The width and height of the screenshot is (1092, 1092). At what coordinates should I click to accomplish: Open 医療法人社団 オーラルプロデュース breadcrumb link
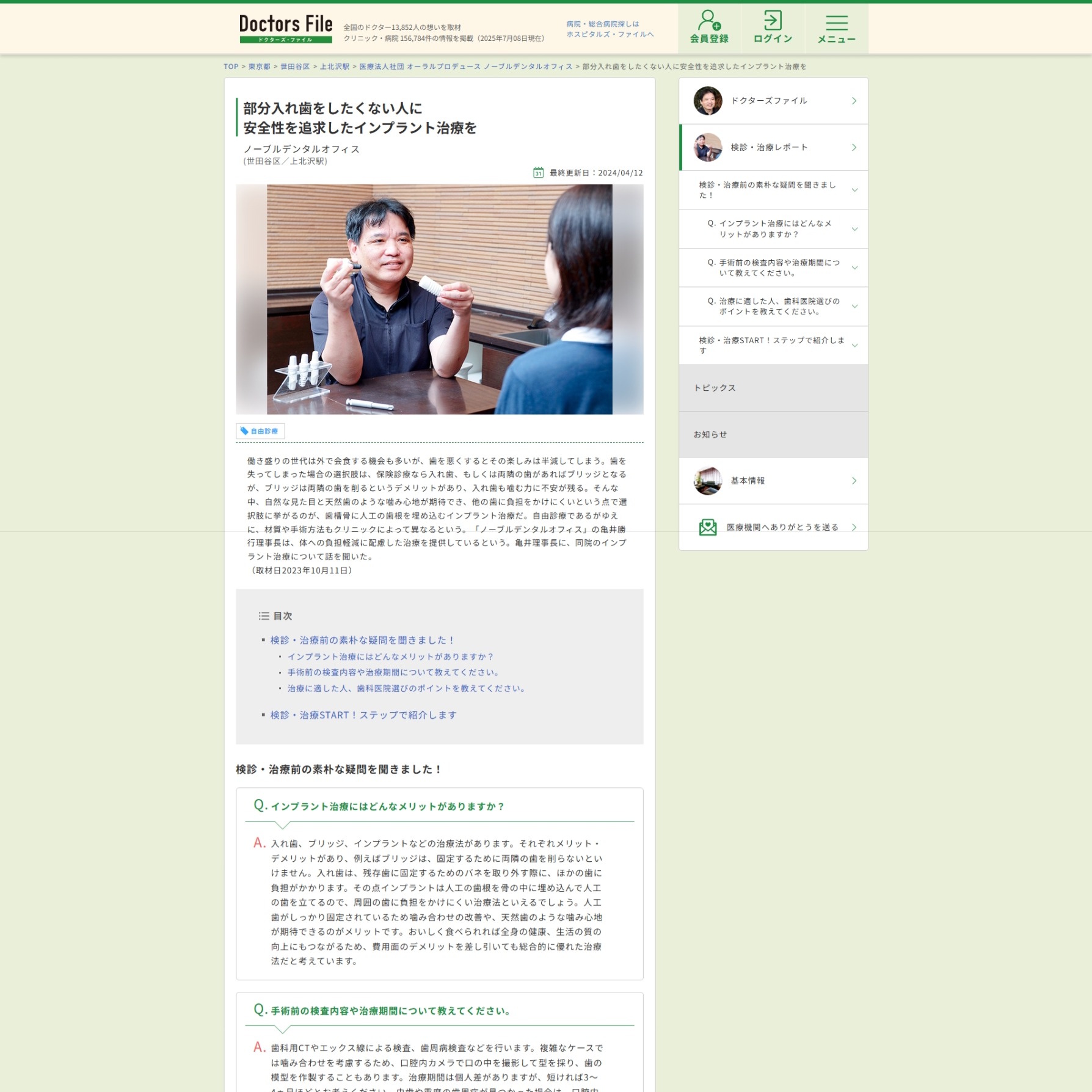(x=465, y=67)
